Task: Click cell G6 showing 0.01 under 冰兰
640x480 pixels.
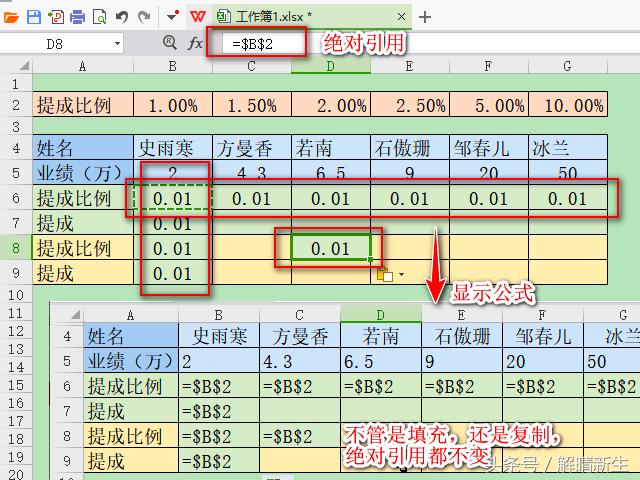Action: (567, 198)
